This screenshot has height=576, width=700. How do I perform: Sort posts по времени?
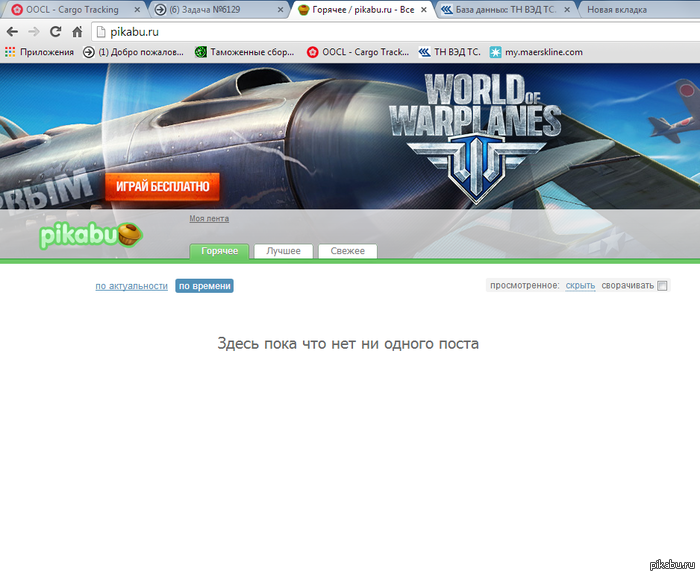click(x=204, y=286)
